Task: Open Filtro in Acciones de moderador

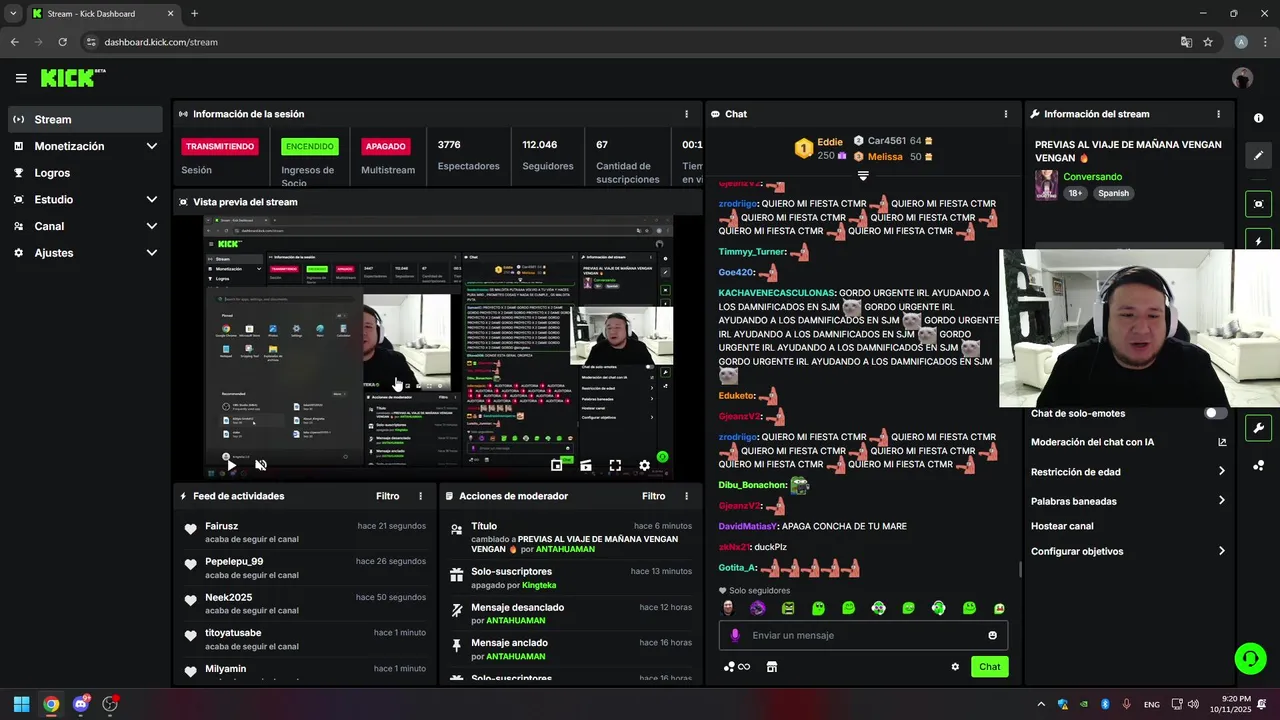Action: coord(653,496)
